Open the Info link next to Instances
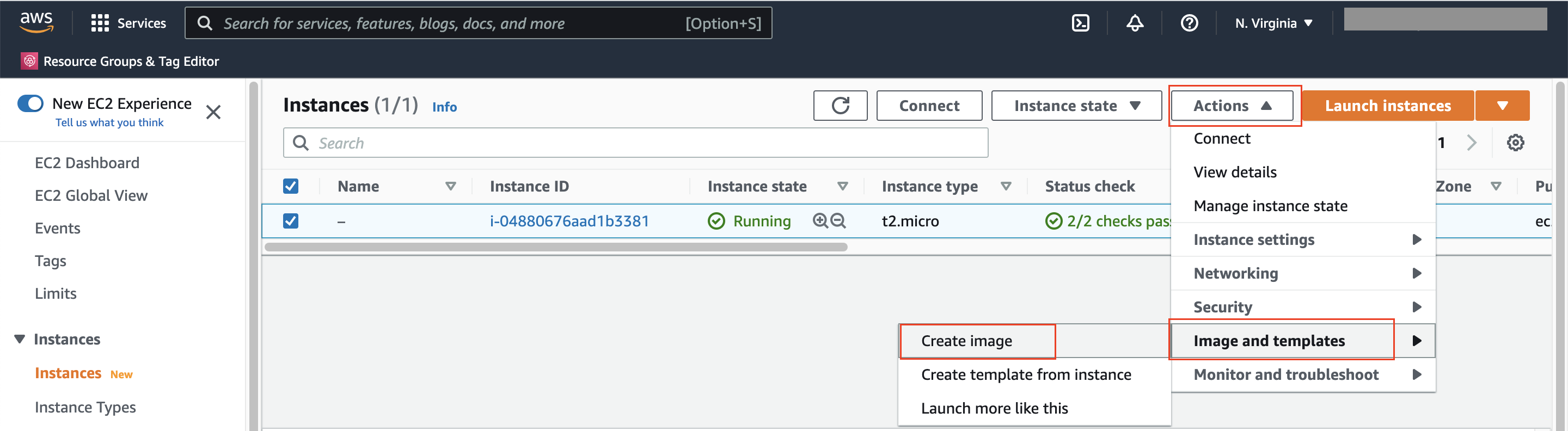Image resolution: width=1568 pixels, height=431 pixels. 444,107
